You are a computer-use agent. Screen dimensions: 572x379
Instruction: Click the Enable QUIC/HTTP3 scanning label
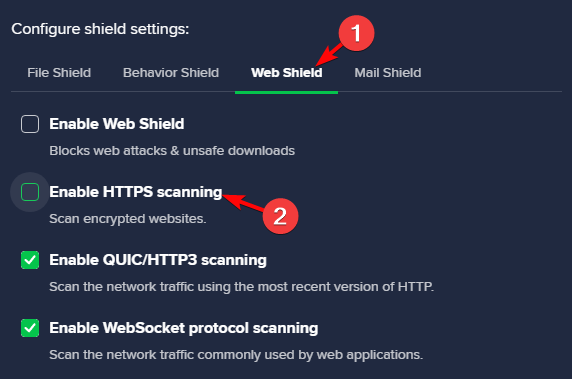[x=158, y=260]
